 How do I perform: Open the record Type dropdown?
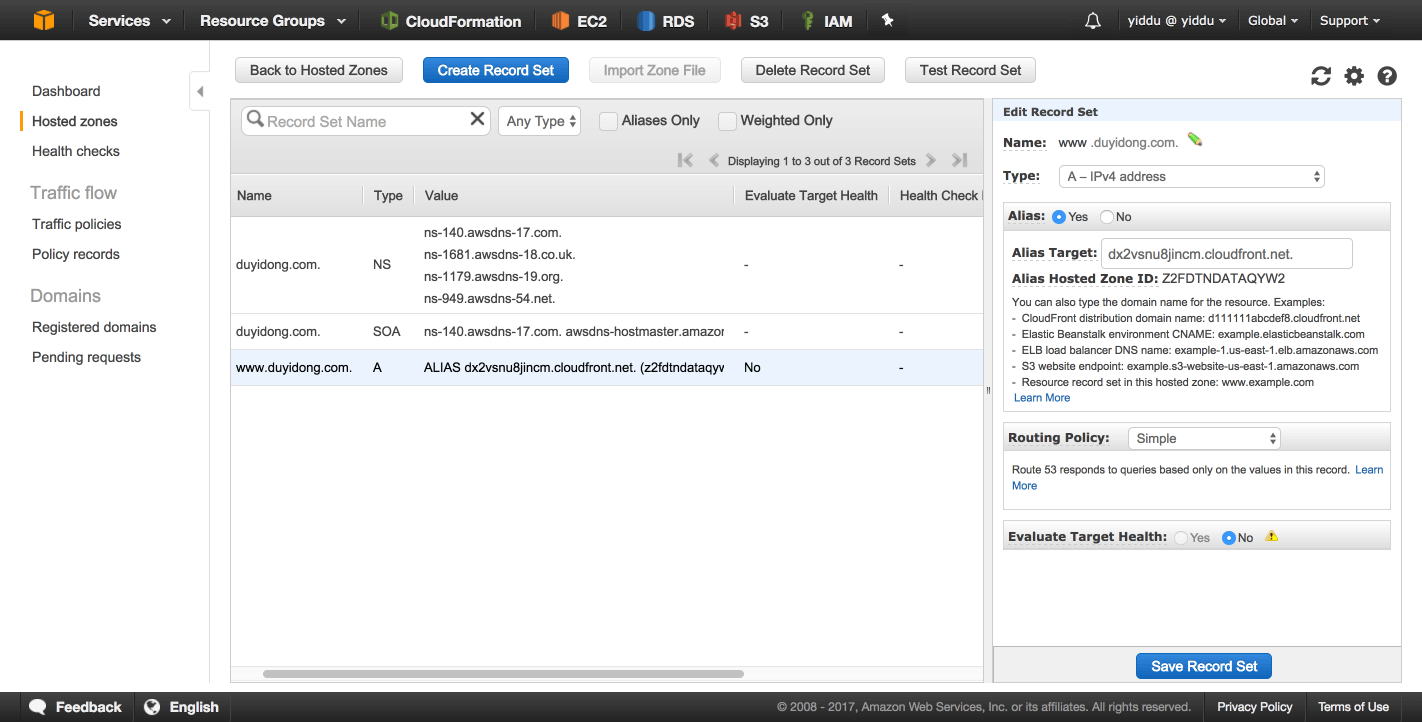click(1192, 176)
